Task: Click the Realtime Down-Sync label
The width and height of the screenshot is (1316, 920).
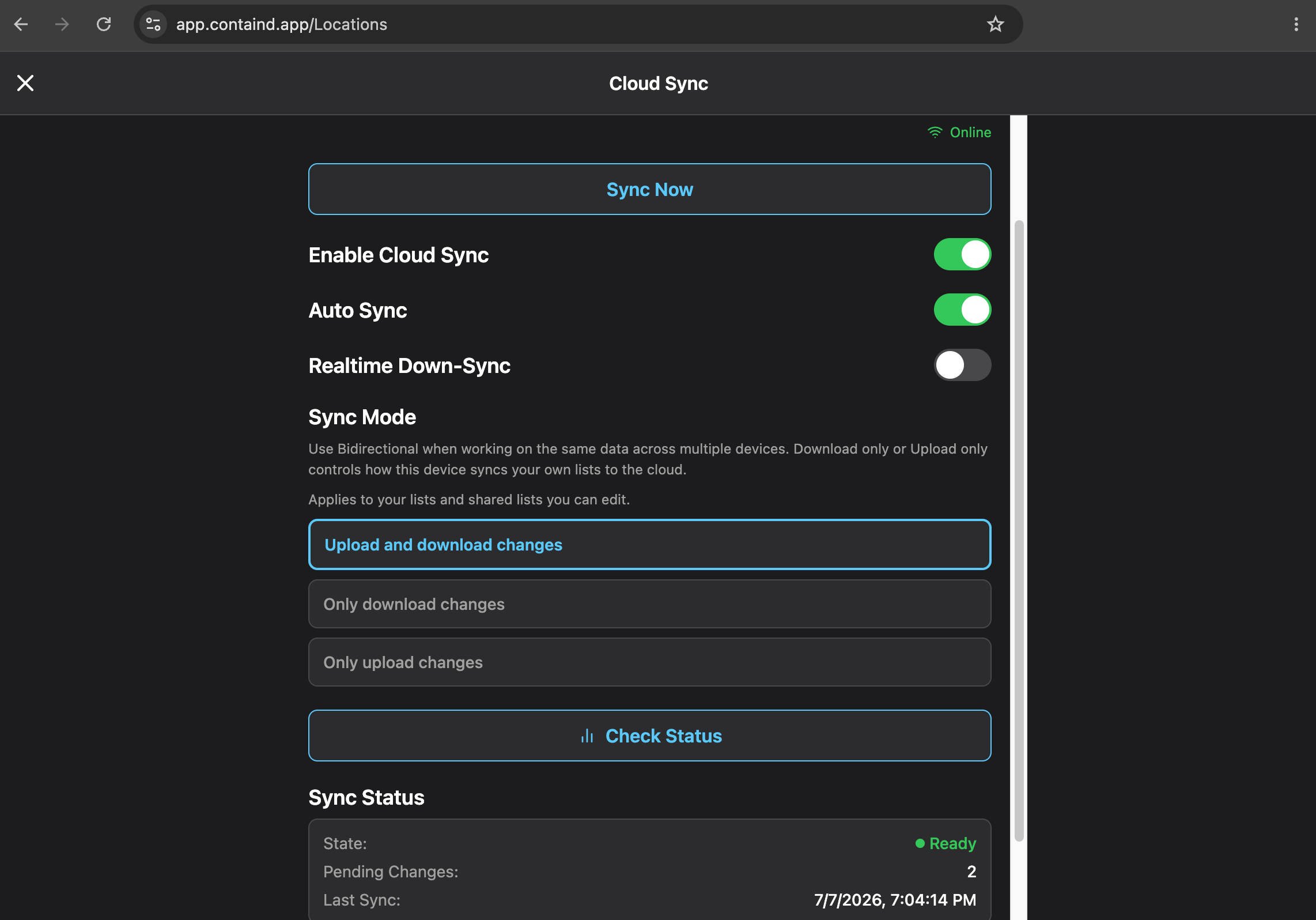Action: tap(410, 365)
